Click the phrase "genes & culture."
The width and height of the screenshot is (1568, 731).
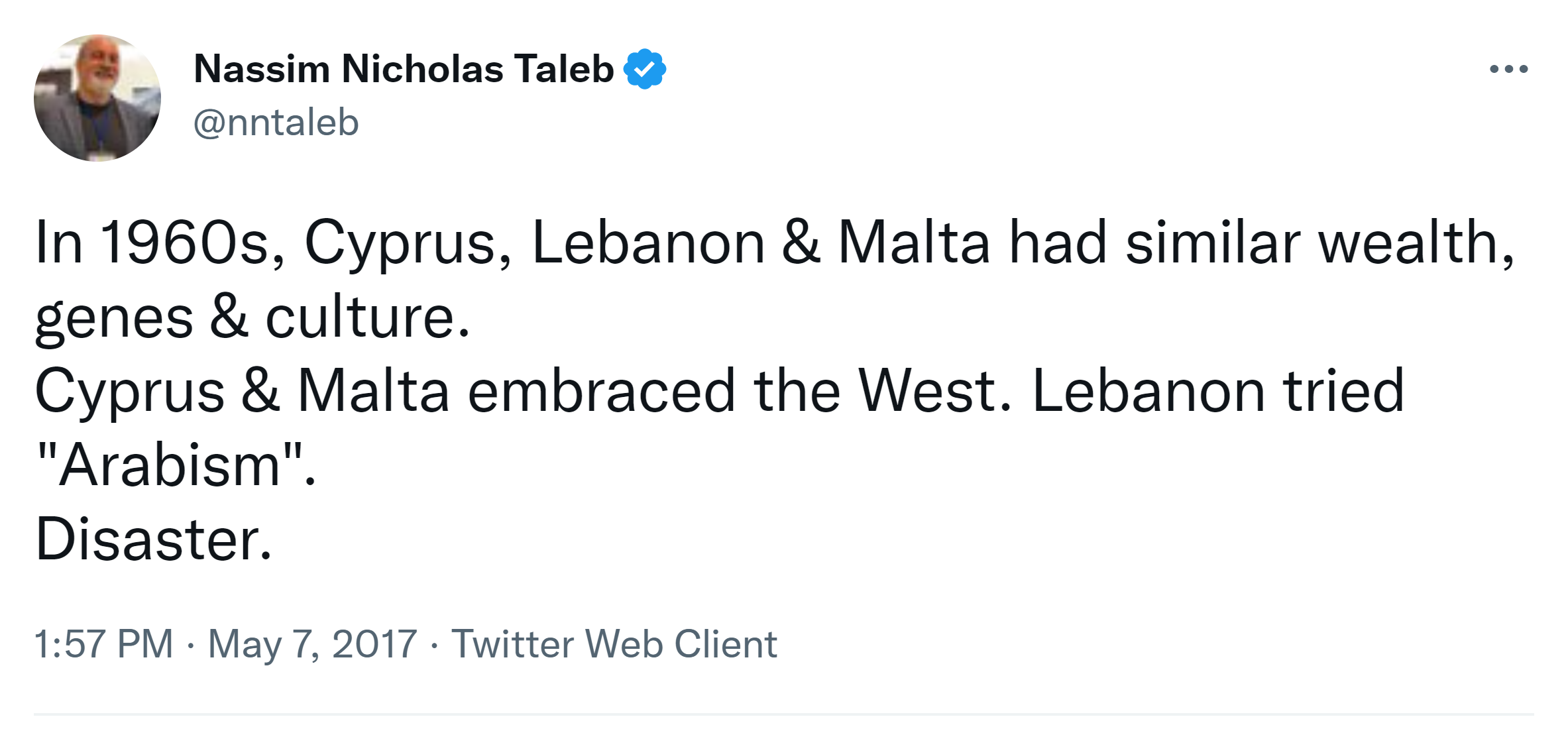252,317
